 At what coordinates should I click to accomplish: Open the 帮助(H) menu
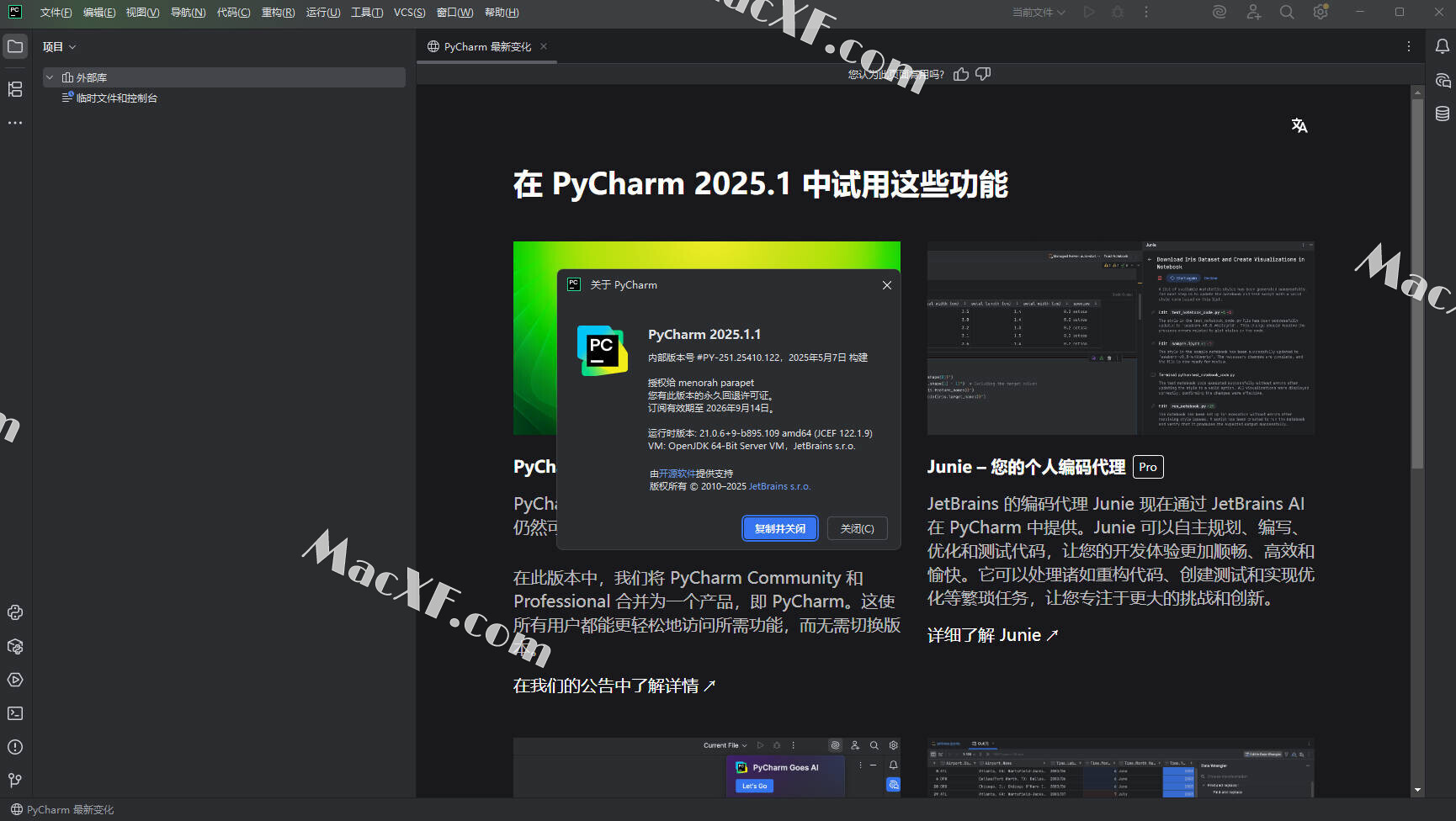(x=502, y=12)
